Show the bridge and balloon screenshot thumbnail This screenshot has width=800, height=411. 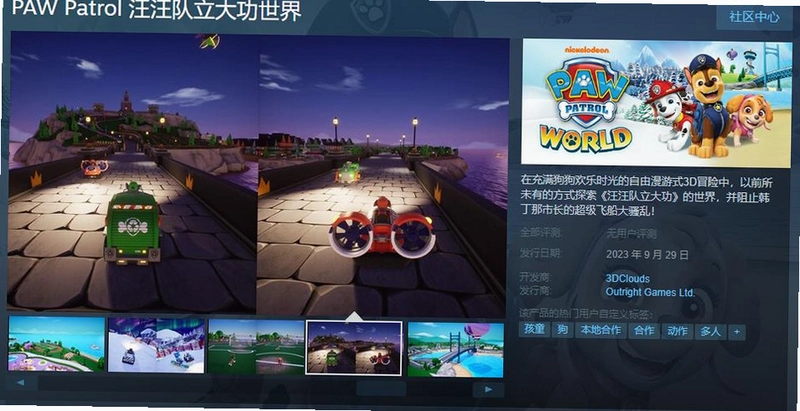click(456, 349)
